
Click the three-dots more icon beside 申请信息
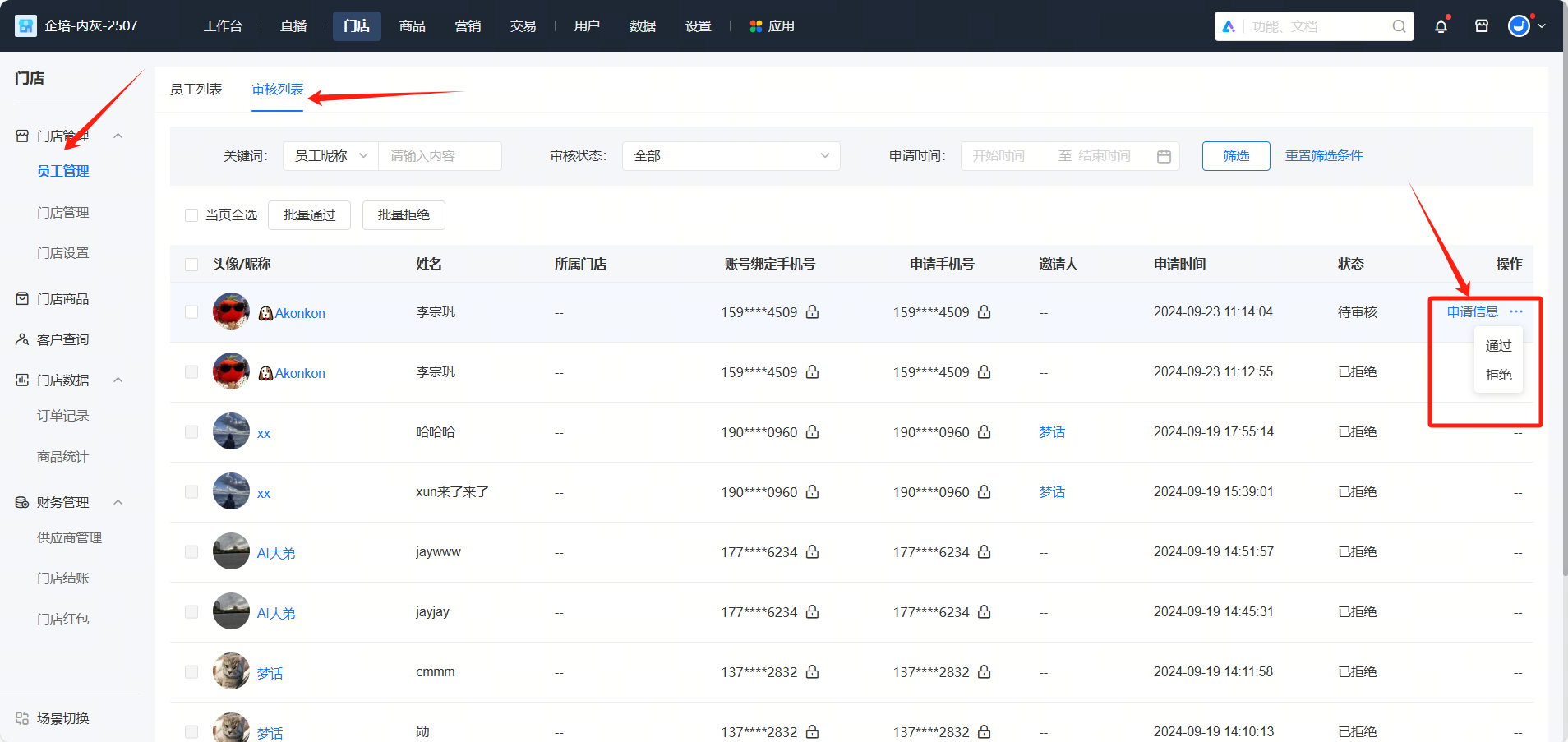1516,311
